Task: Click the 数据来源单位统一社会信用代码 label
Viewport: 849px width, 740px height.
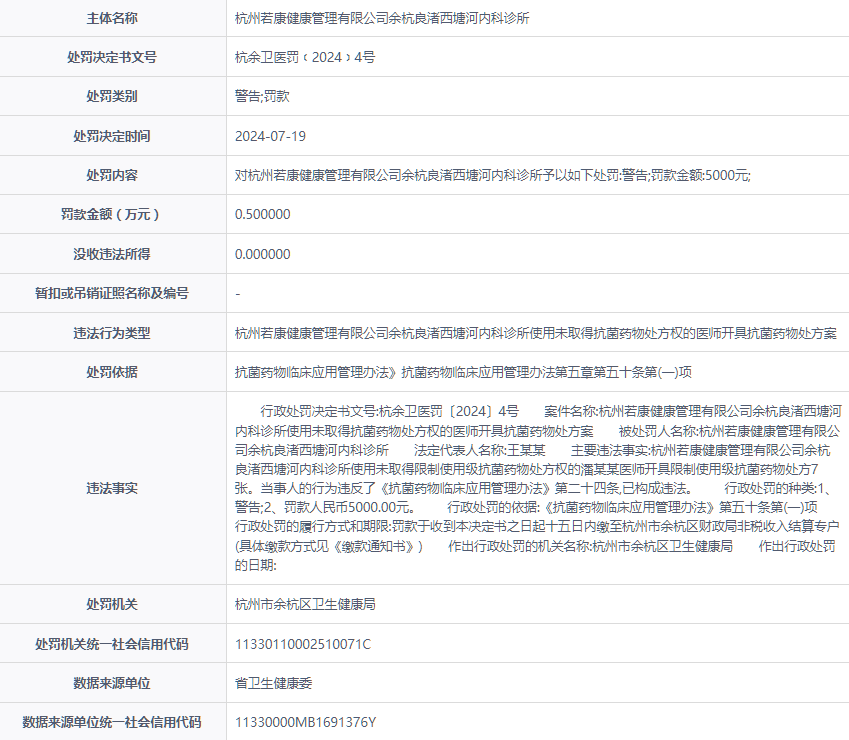Action: [x=112, y=722]
